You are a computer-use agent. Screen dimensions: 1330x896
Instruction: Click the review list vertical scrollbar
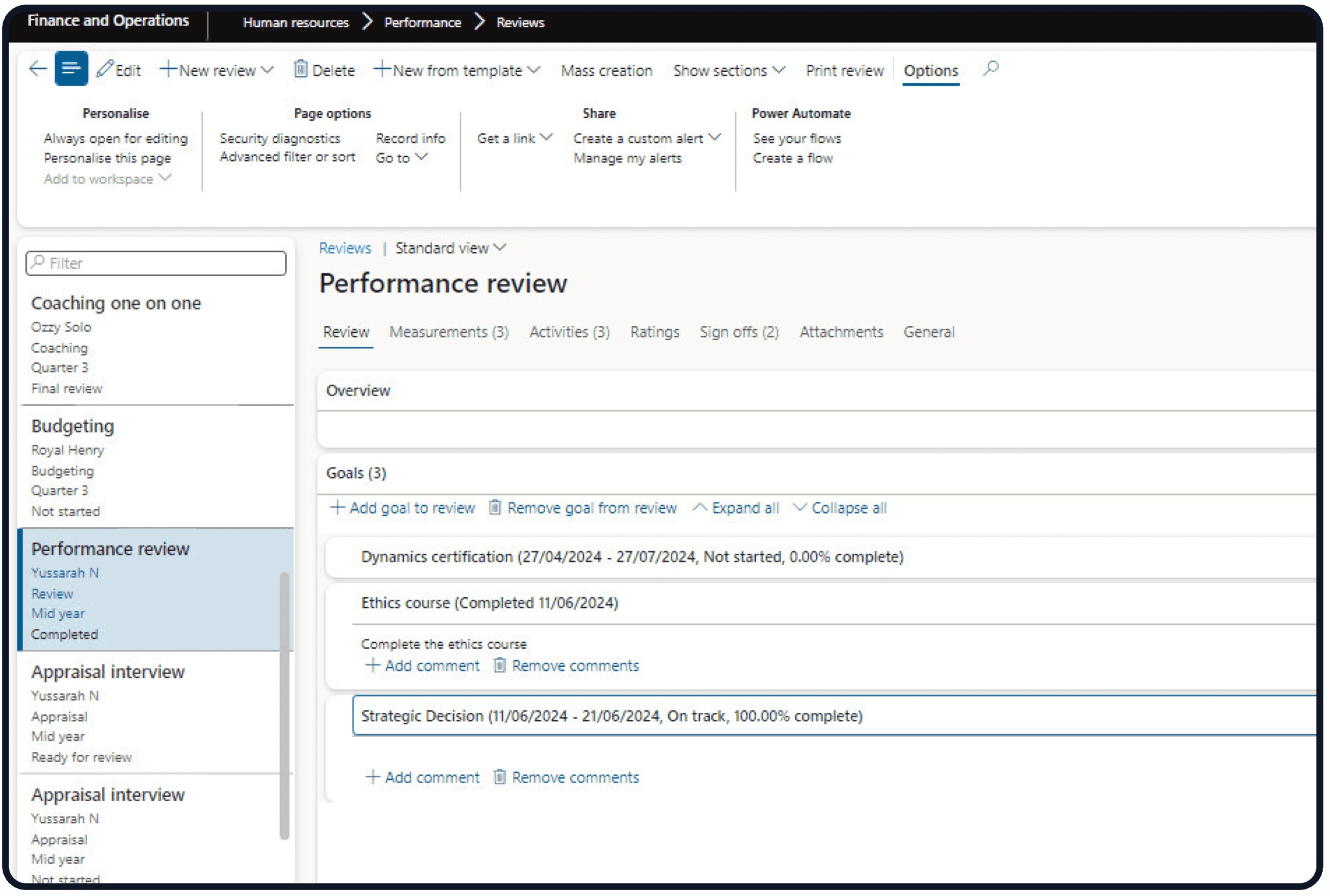(284, 705)
